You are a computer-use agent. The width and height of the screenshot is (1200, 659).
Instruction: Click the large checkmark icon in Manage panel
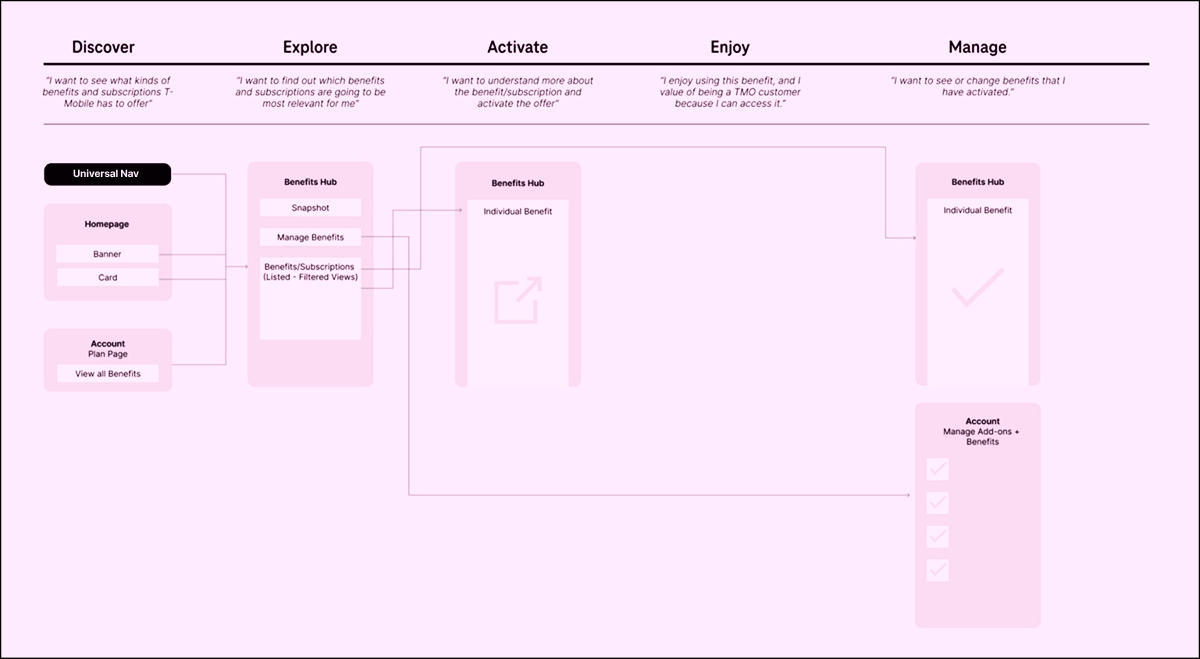click(x=977, y=288)
